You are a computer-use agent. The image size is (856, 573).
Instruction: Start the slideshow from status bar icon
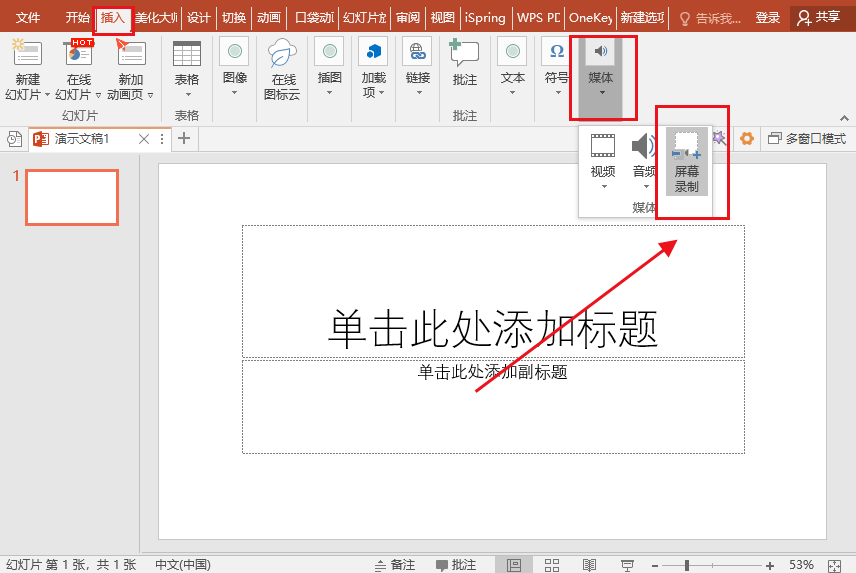(627, 565)
